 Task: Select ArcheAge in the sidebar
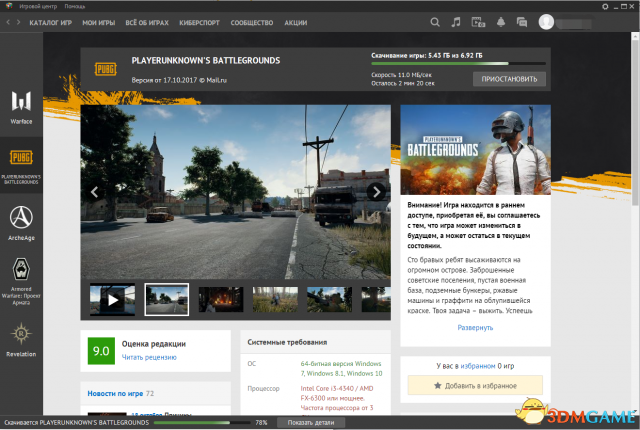coord(21,223)
